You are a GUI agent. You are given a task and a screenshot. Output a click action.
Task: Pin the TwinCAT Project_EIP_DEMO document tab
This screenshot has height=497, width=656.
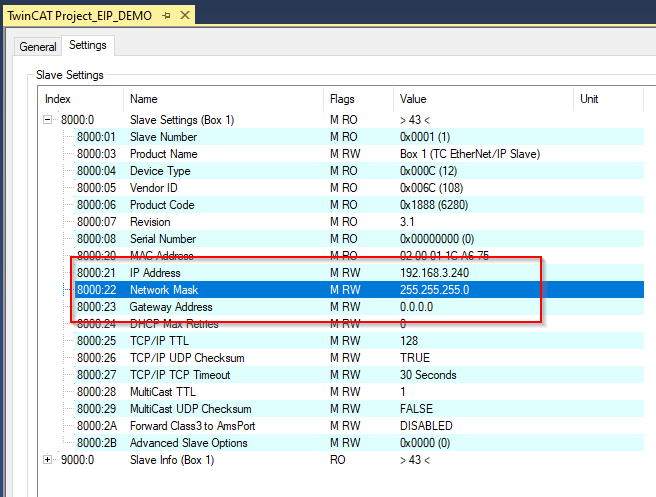(167, 16)
